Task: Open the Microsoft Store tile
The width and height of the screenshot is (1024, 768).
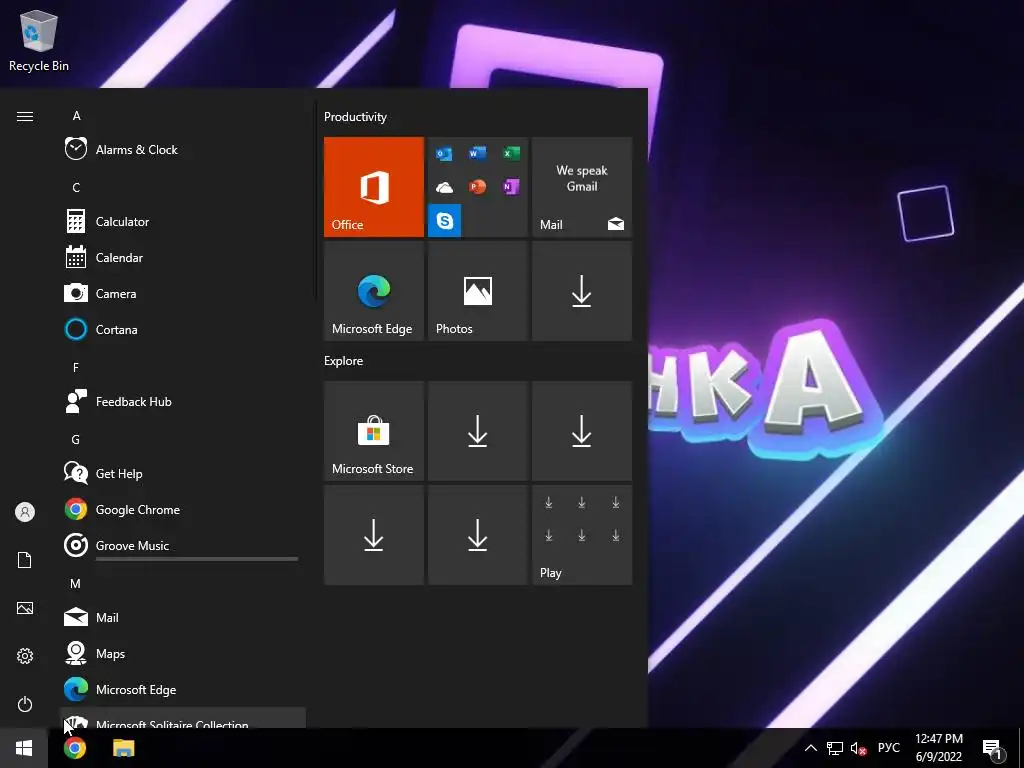Action: pos(374,431)
